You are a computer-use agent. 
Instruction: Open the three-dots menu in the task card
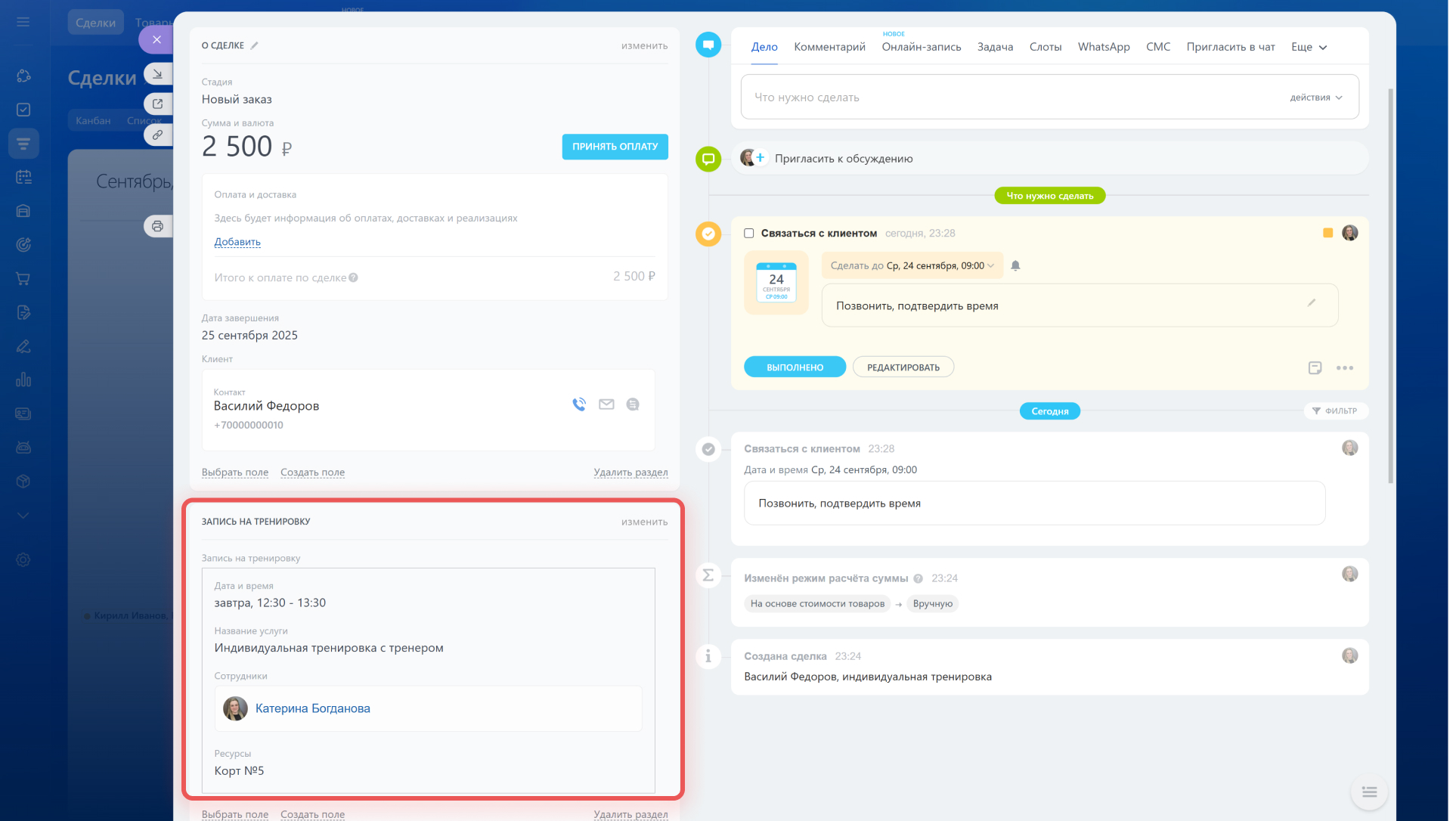click(x=1344, y=368)
